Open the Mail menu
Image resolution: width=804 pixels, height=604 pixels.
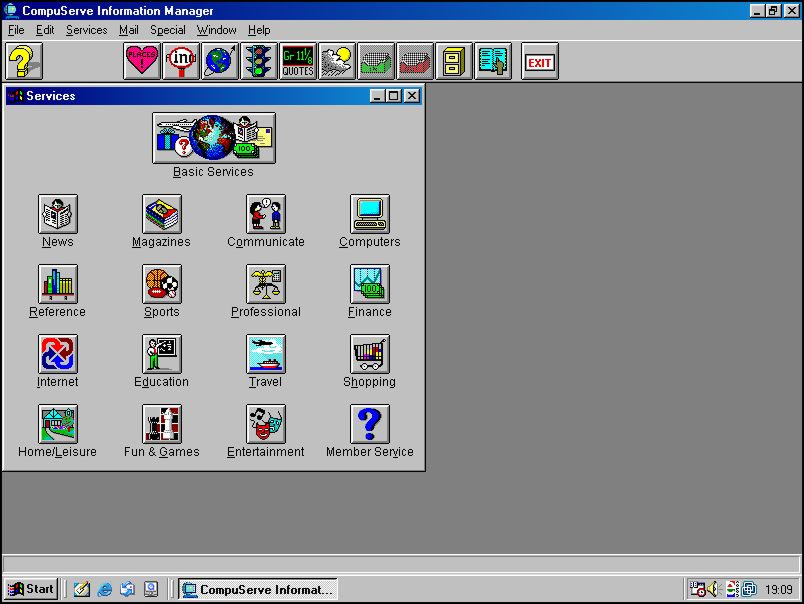[x=129, y=30]
